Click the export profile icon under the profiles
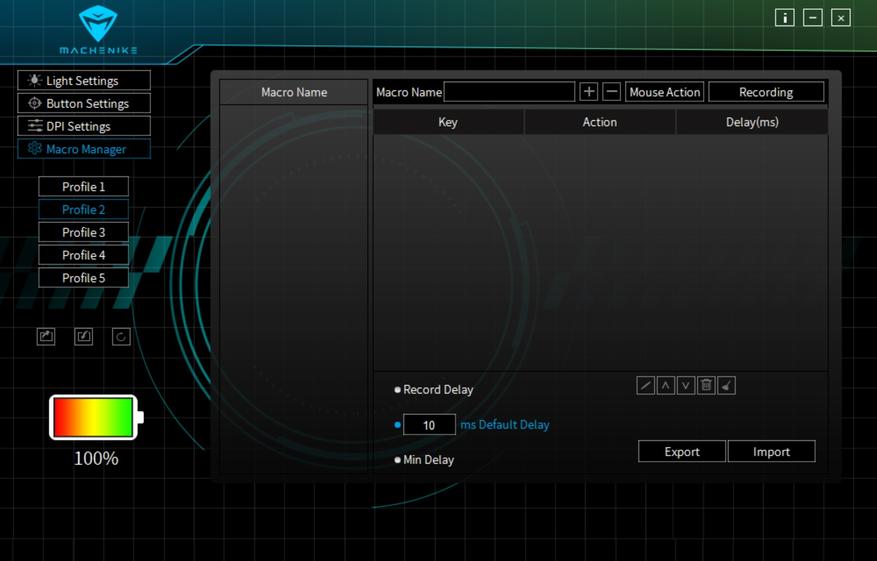The width and height of the screenshot is (877, 561). [x=46, y=337]
